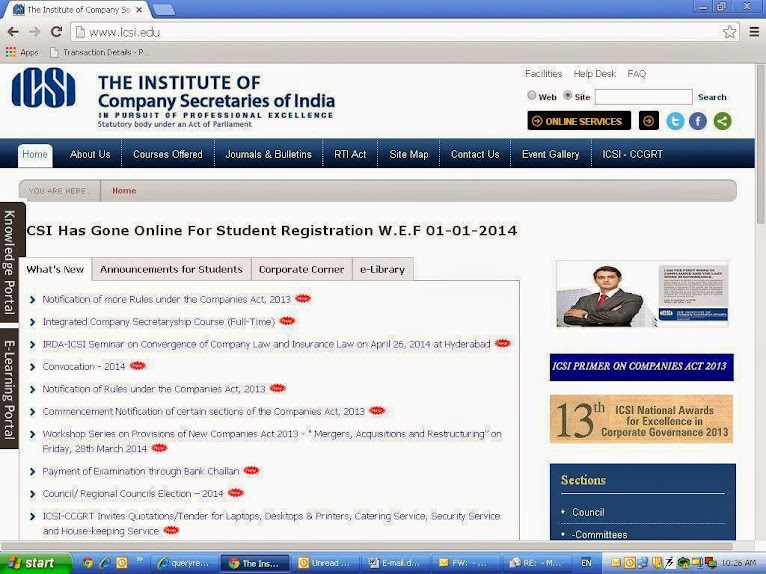Image resolution: width=766 pixels, height=574 pixels.
Task: Open Commencement Notification of certain sections link
Action: coord(203,411)
